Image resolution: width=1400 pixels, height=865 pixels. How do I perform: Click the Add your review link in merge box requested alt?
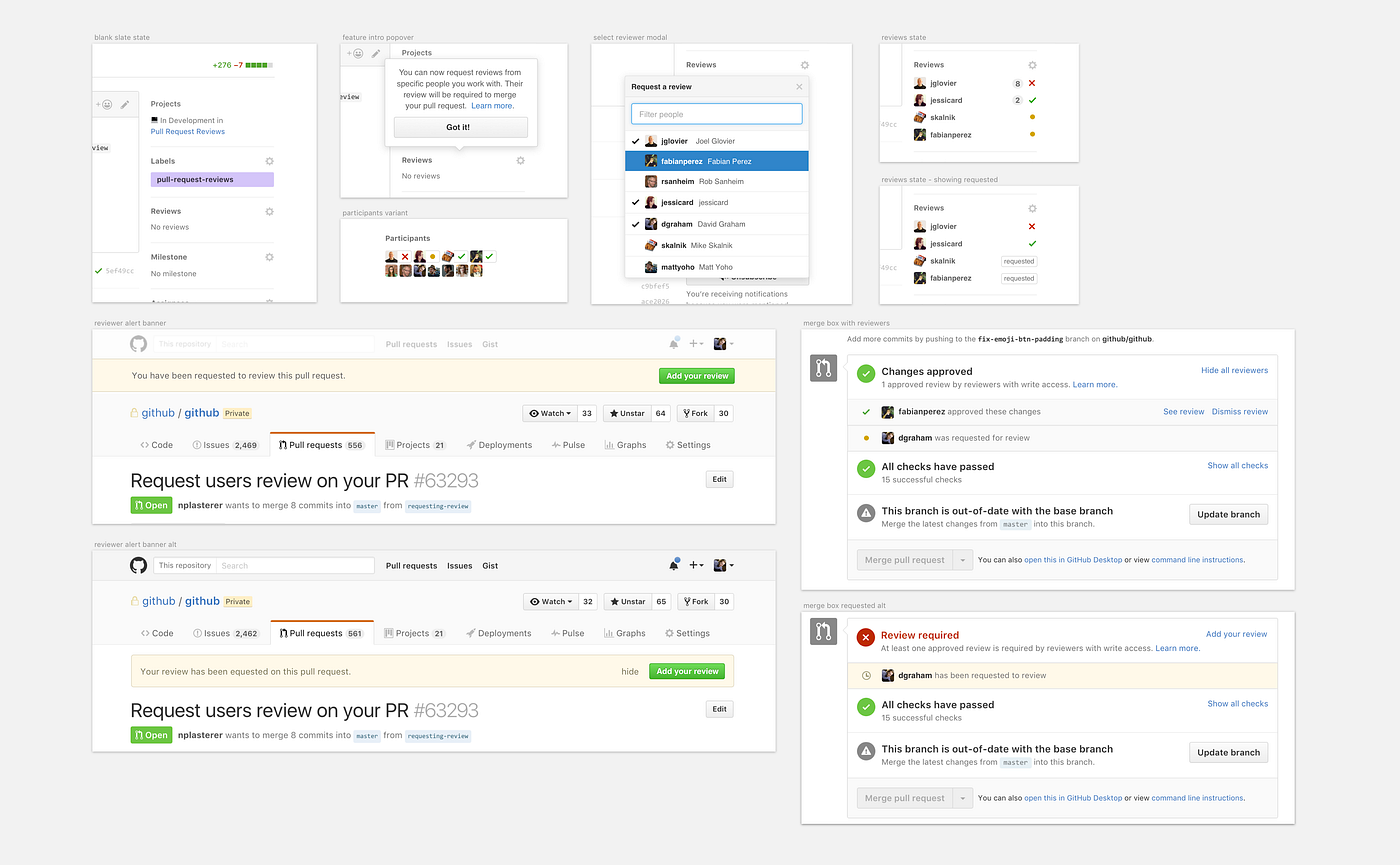coord(1236,634)
